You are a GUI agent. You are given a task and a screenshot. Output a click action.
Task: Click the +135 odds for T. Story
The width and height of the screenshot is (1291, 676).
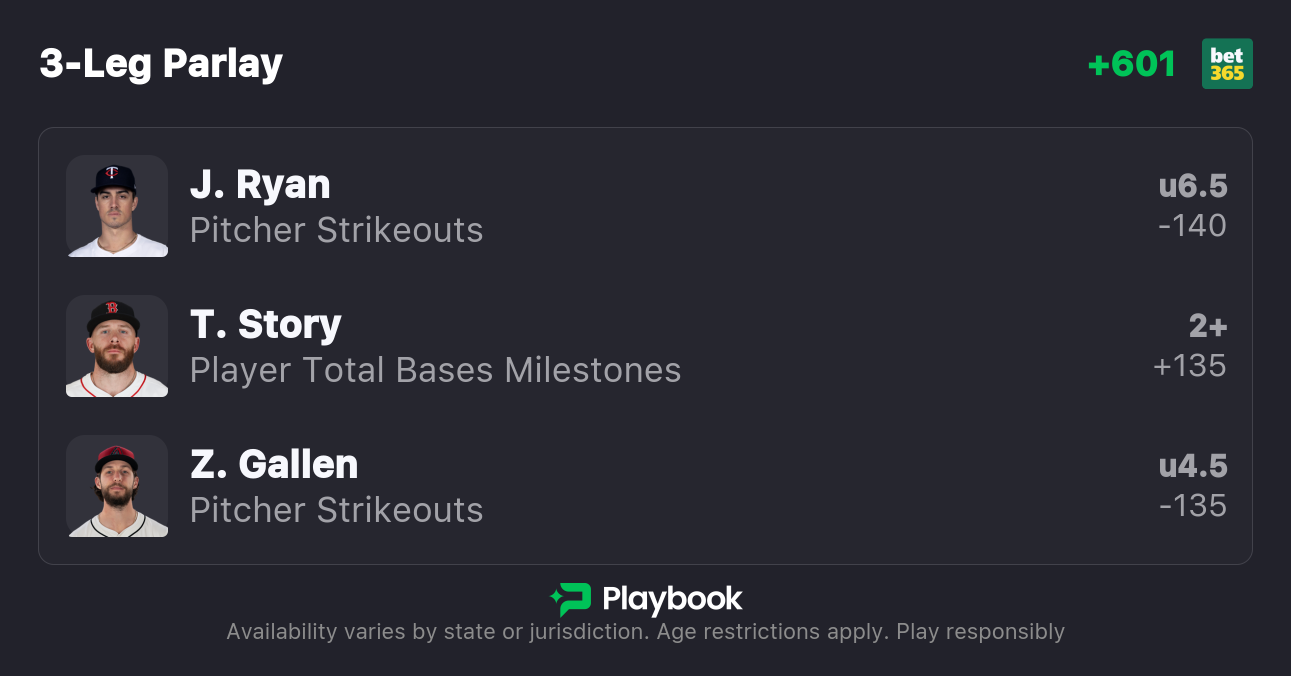coord(1189,366)
